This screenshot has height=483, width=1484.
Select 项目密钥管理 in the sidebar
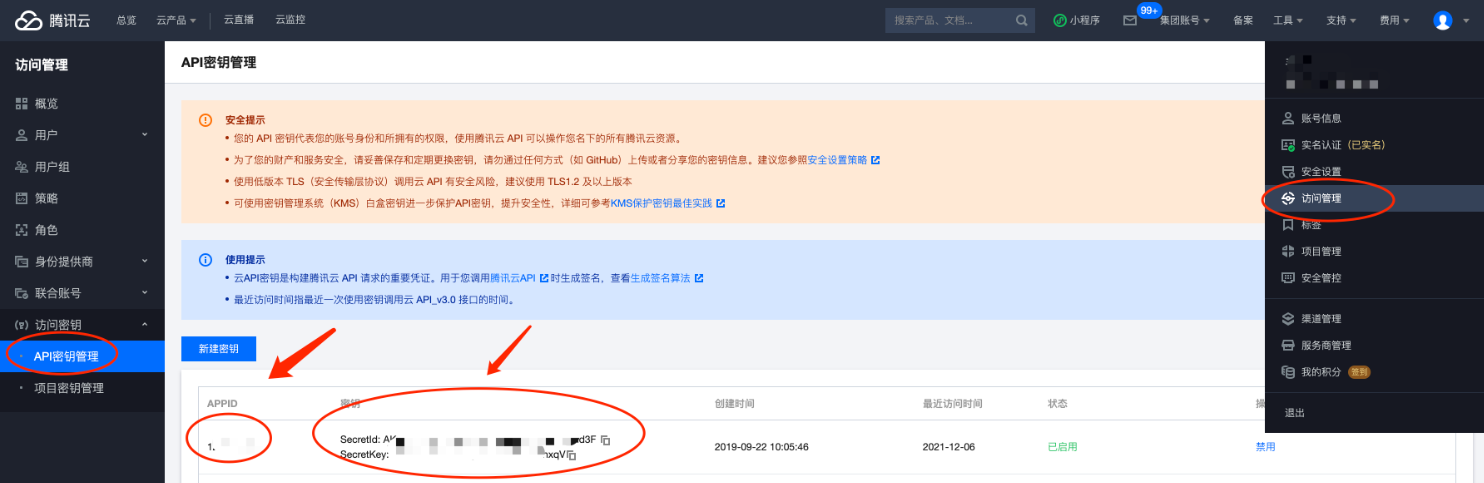click(x=68, y=388)
